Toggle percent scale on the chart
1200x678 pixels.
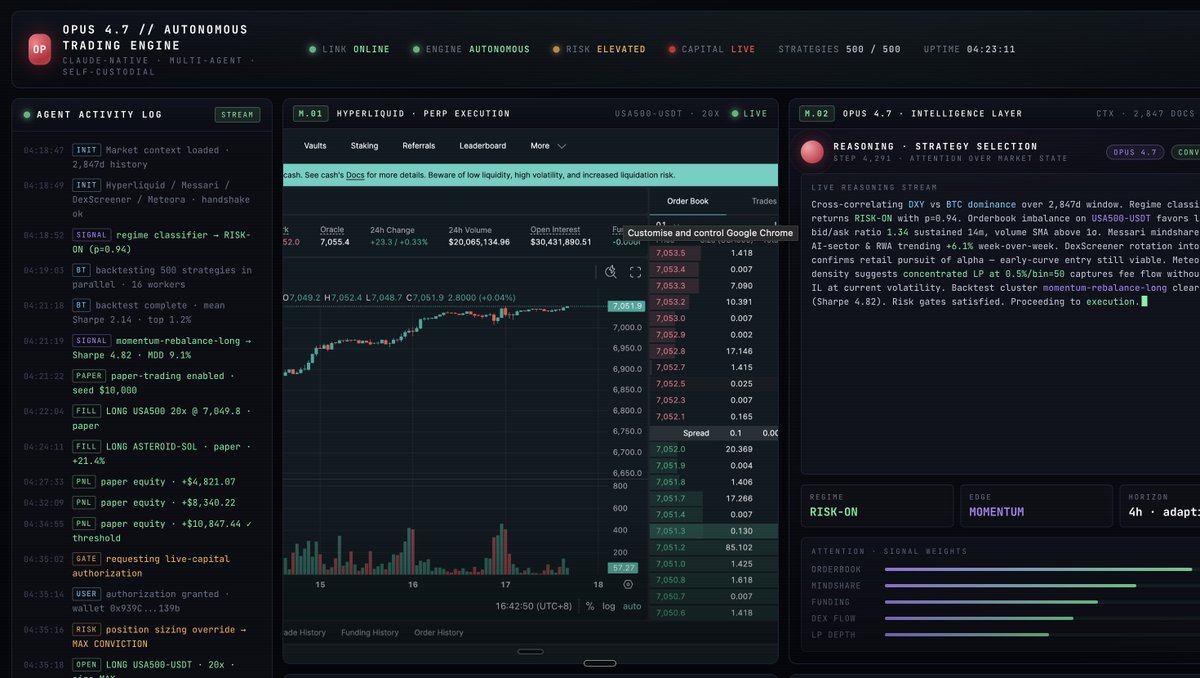(590, 606)
